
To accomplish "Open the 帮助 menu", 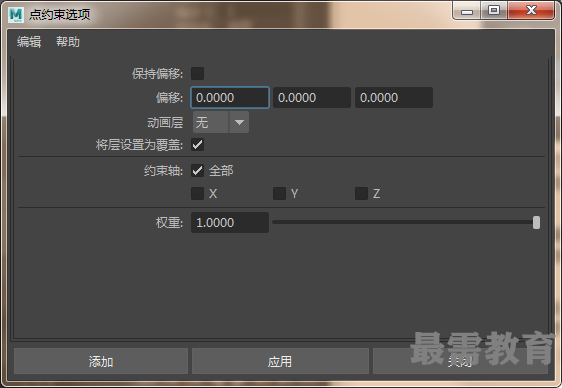I will (x=68, y=42).
